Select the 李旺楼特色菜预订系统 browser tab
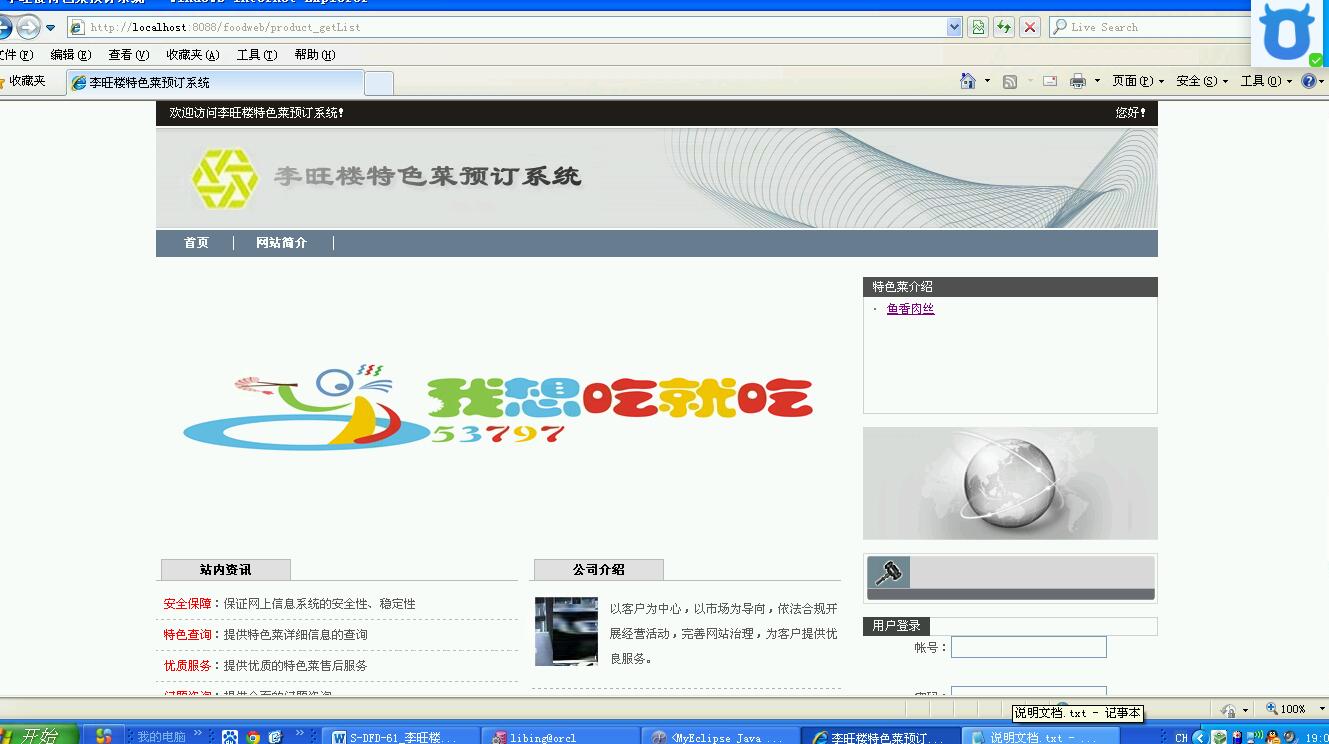The image size is (1329, 744). tap(215, 82)
